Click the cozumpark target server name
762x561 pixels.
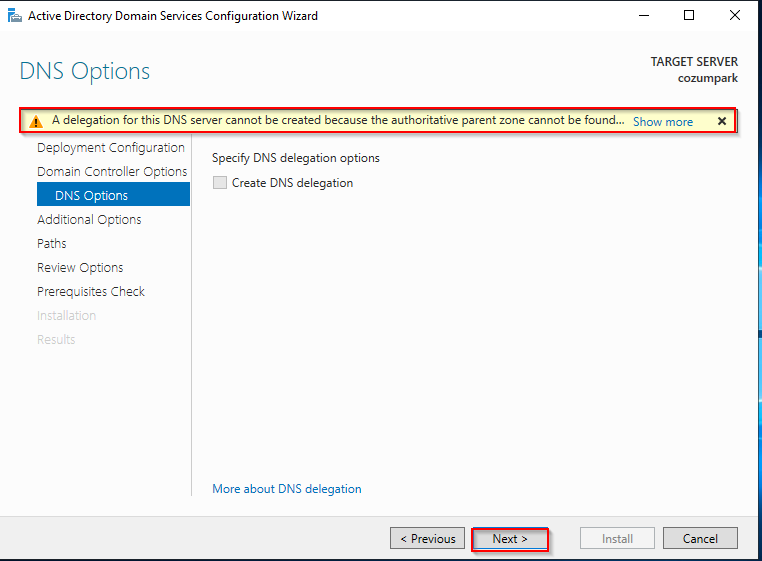pyautogui.click(x=708, y=78)
